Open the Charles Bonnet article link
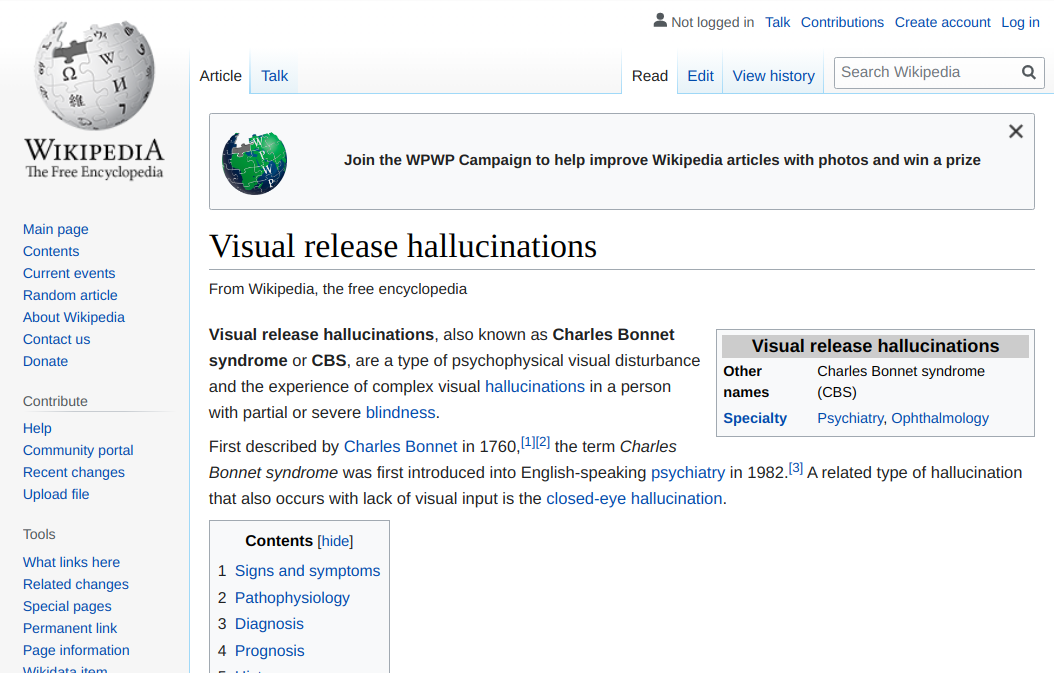The image size is (1054, 673). click(401, 446)
